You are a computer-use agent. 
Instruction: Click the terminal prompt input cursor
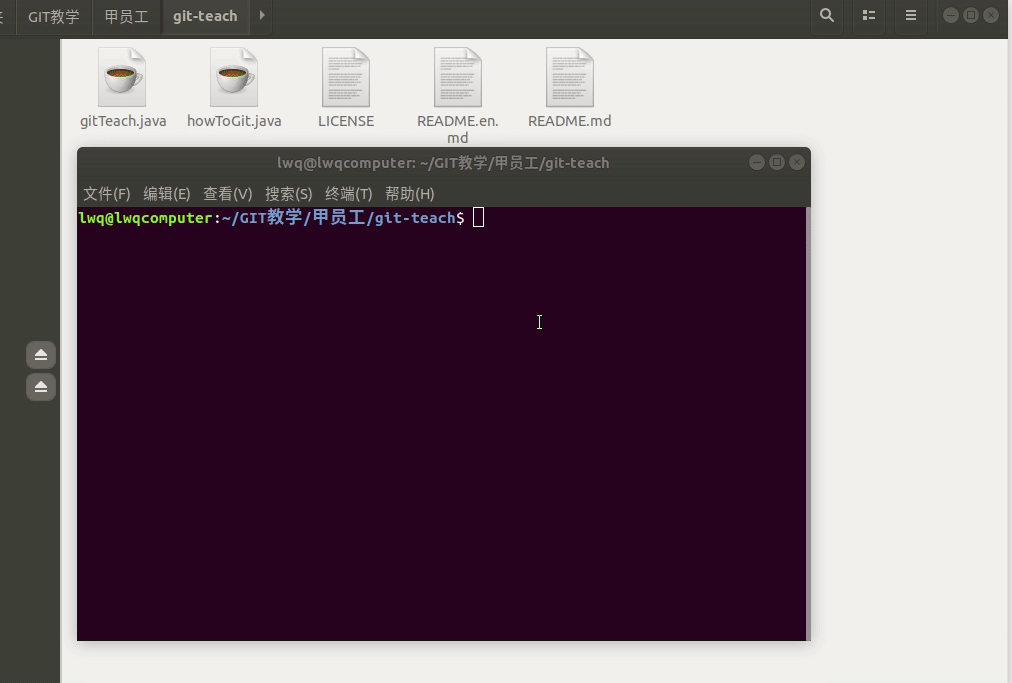pos(478,218)
